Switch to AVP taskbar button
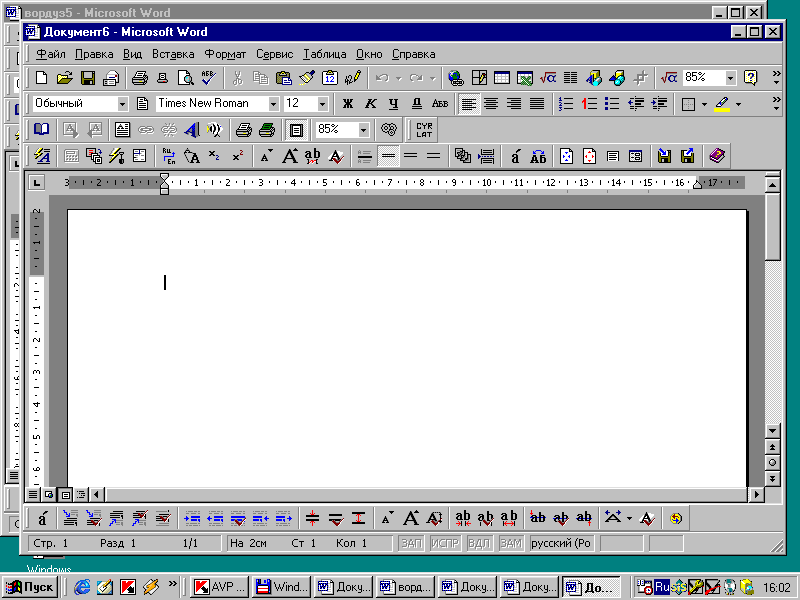This screenshot has width=800, height=600. pyautogui.click(x=220, y=587)
